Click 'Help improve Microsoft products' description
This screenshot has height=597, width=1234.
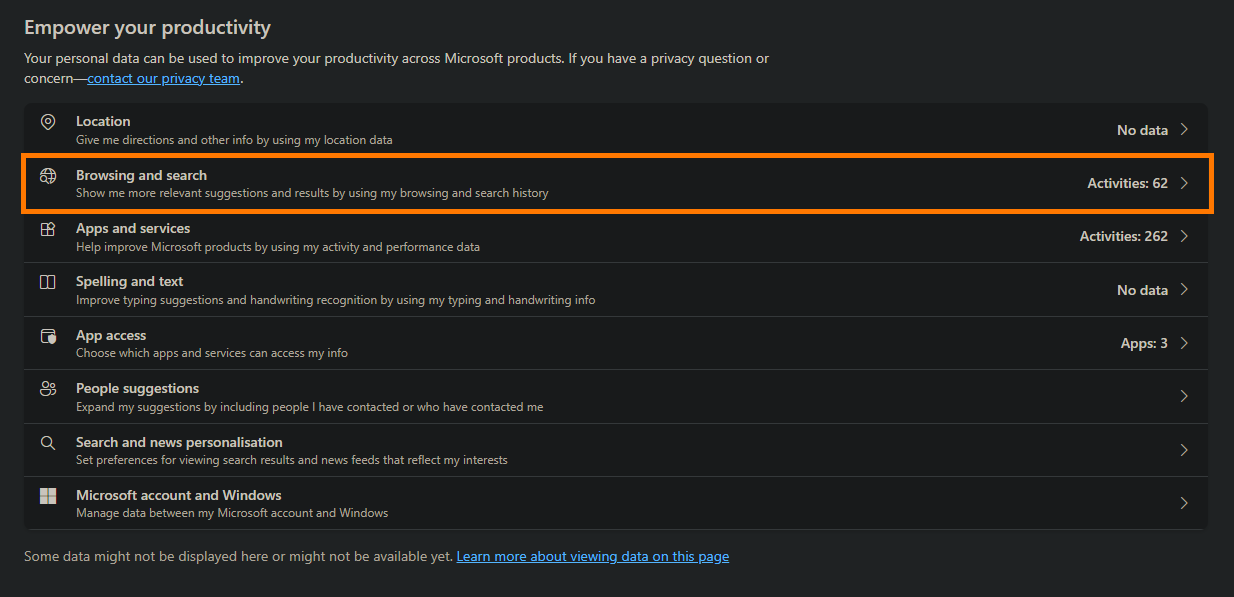click(278, 246)
